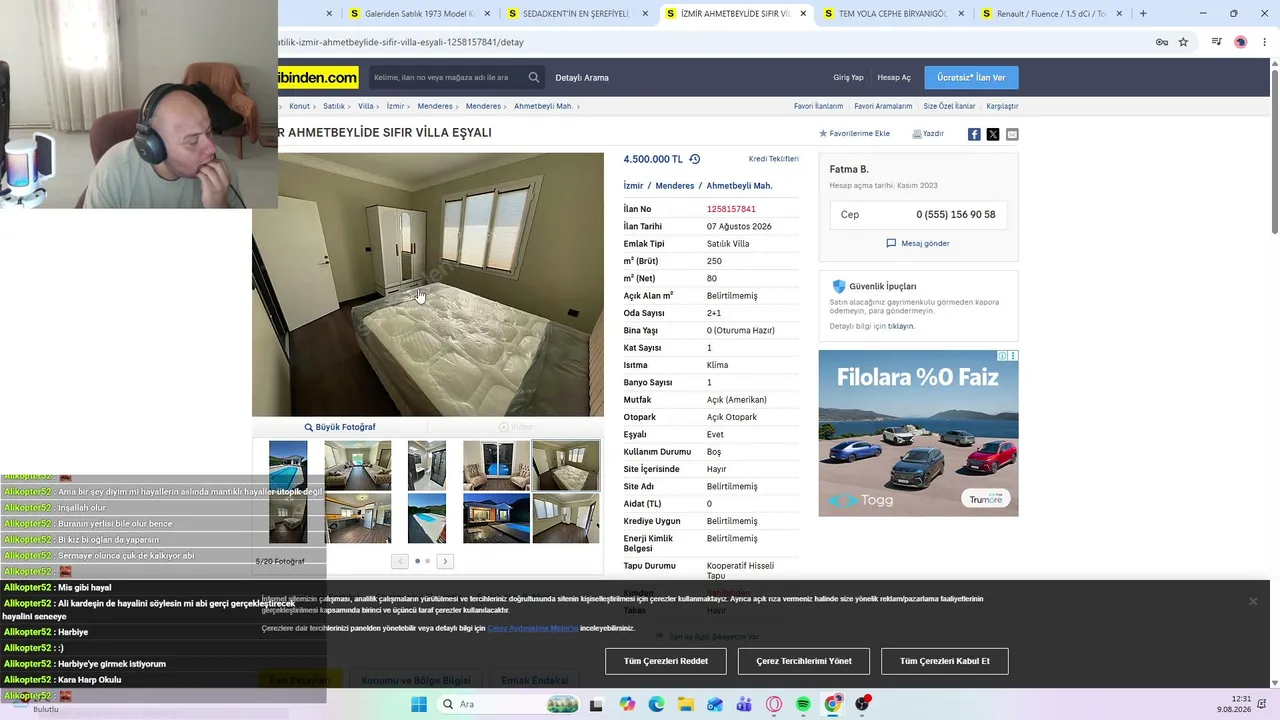Select the night exterior pool thumbnail
Viewport: 1280px width, 720px height.
496,518
